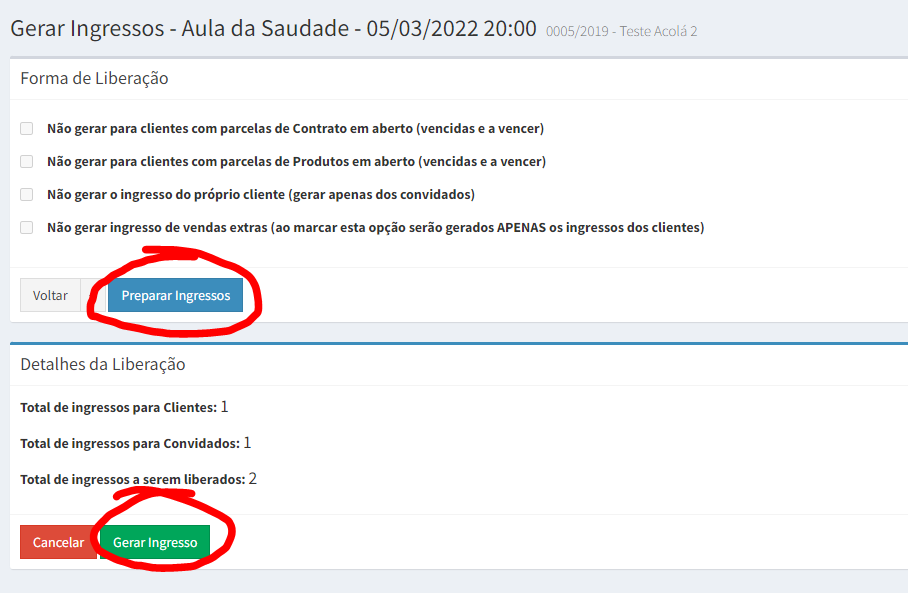Click the '0005/2019 - Teste Acolá 2' subtitle
908x593 pixels.
pos(621,31)
